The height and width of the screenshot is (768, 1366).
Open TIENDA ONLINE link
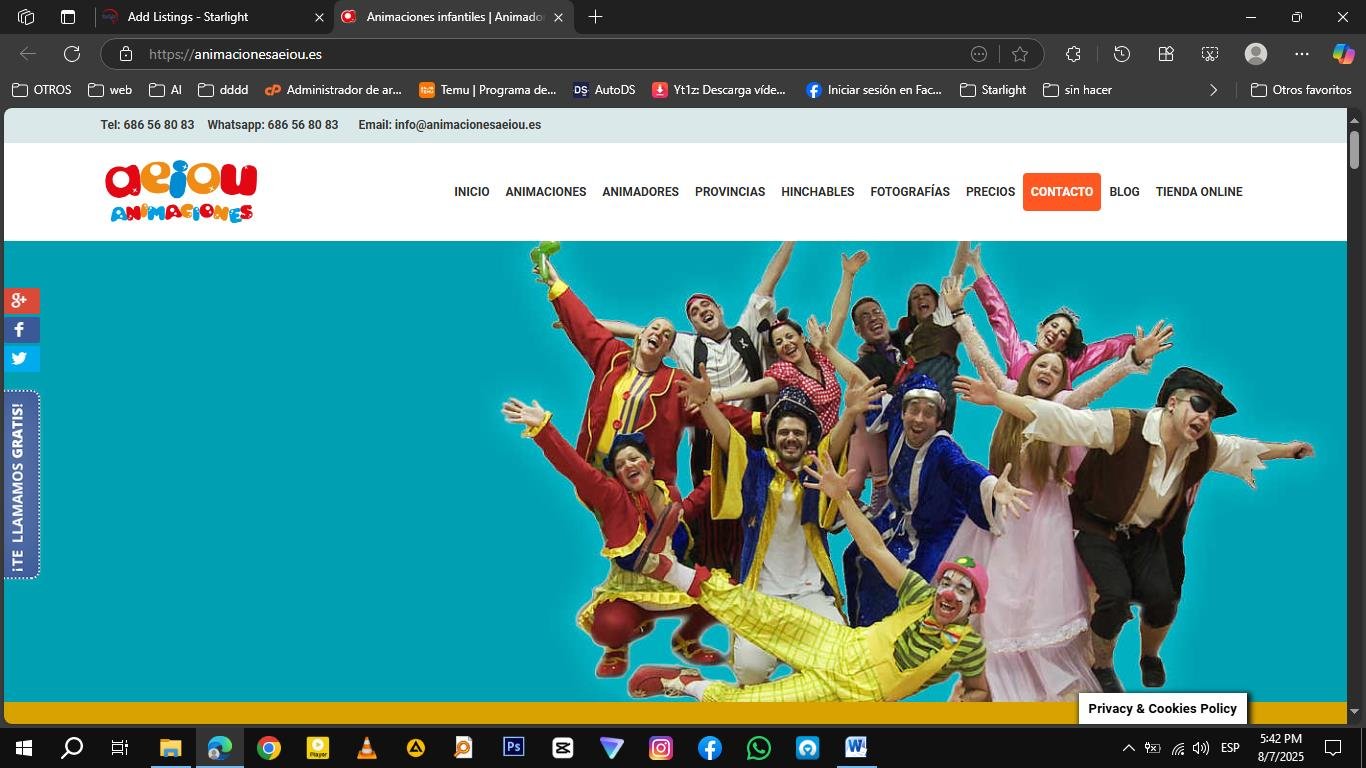(1199, 192)
